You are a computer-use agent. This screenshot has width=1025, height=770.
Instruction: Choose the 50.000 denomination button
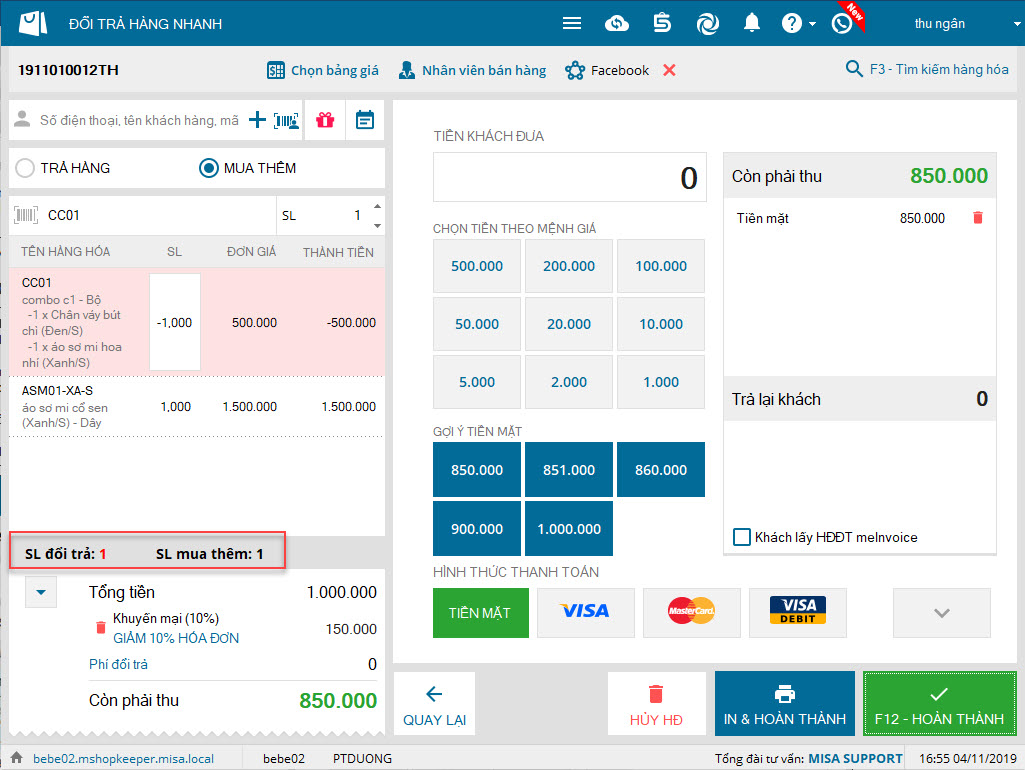[x=477, y=324]
